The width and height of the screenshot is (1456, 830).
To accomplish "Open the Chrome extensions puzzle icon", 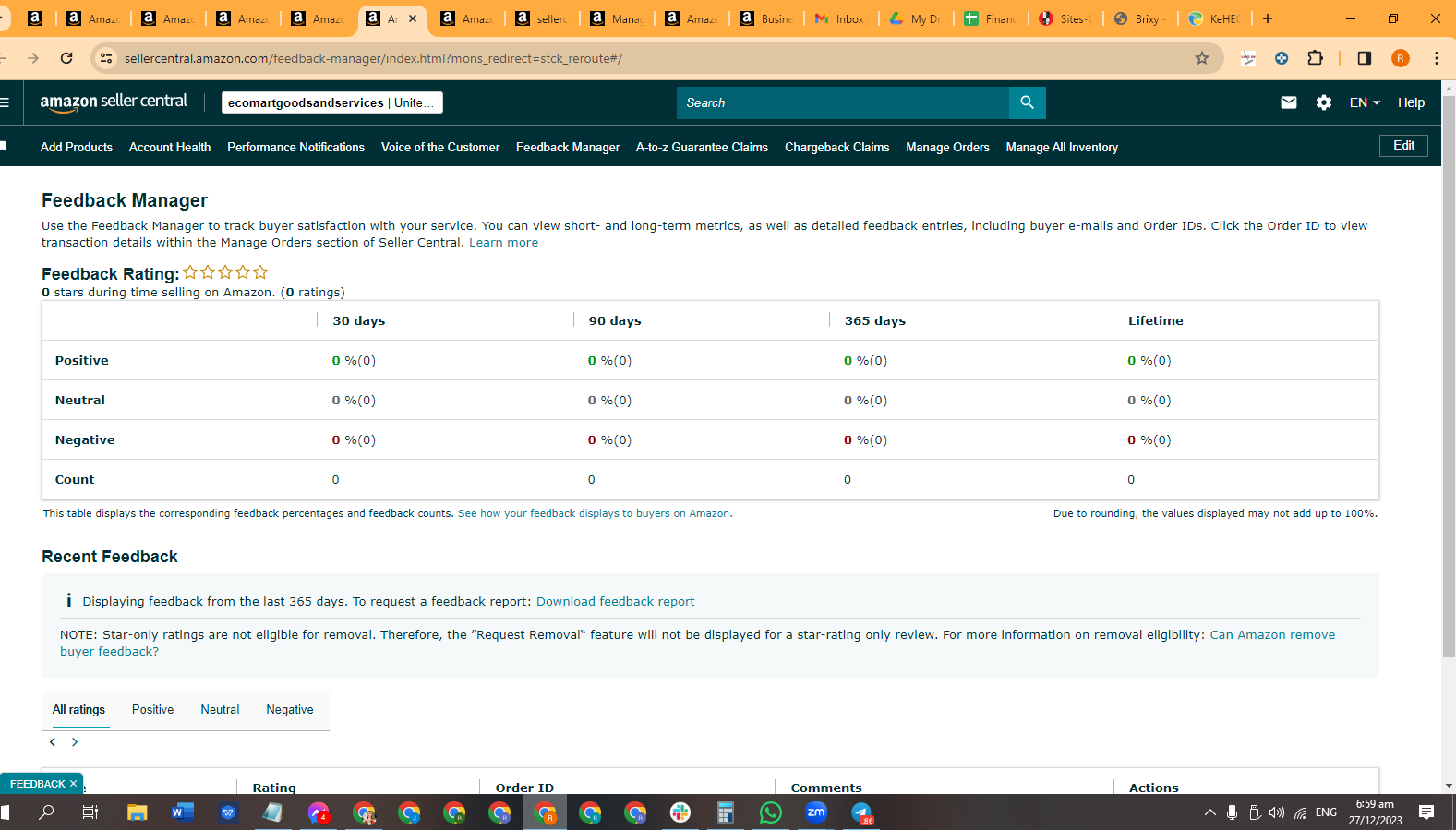I will (x=1316, y=58).
